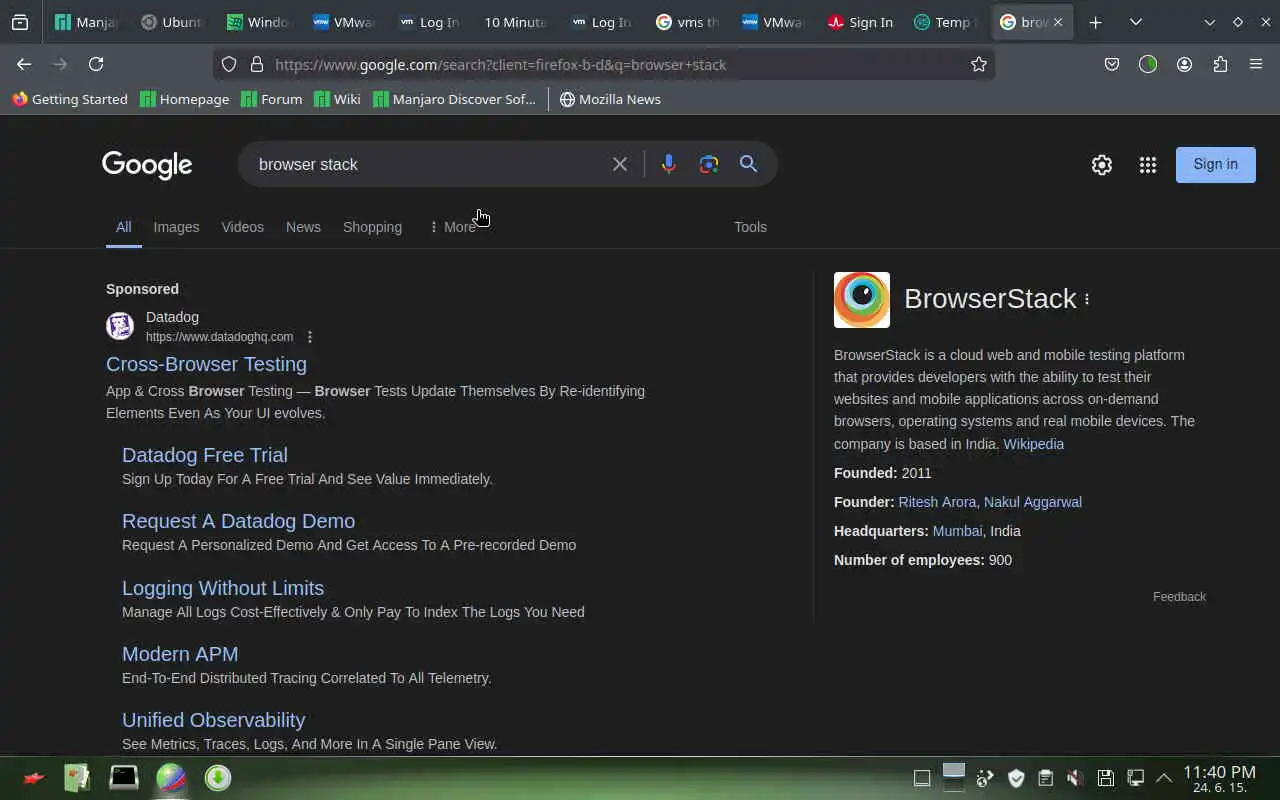This screenshot has width=1280, height=800.
Task: Open BrowserStack panel three-dot options
Action: pyautogui.click(x=1087, y=299)
